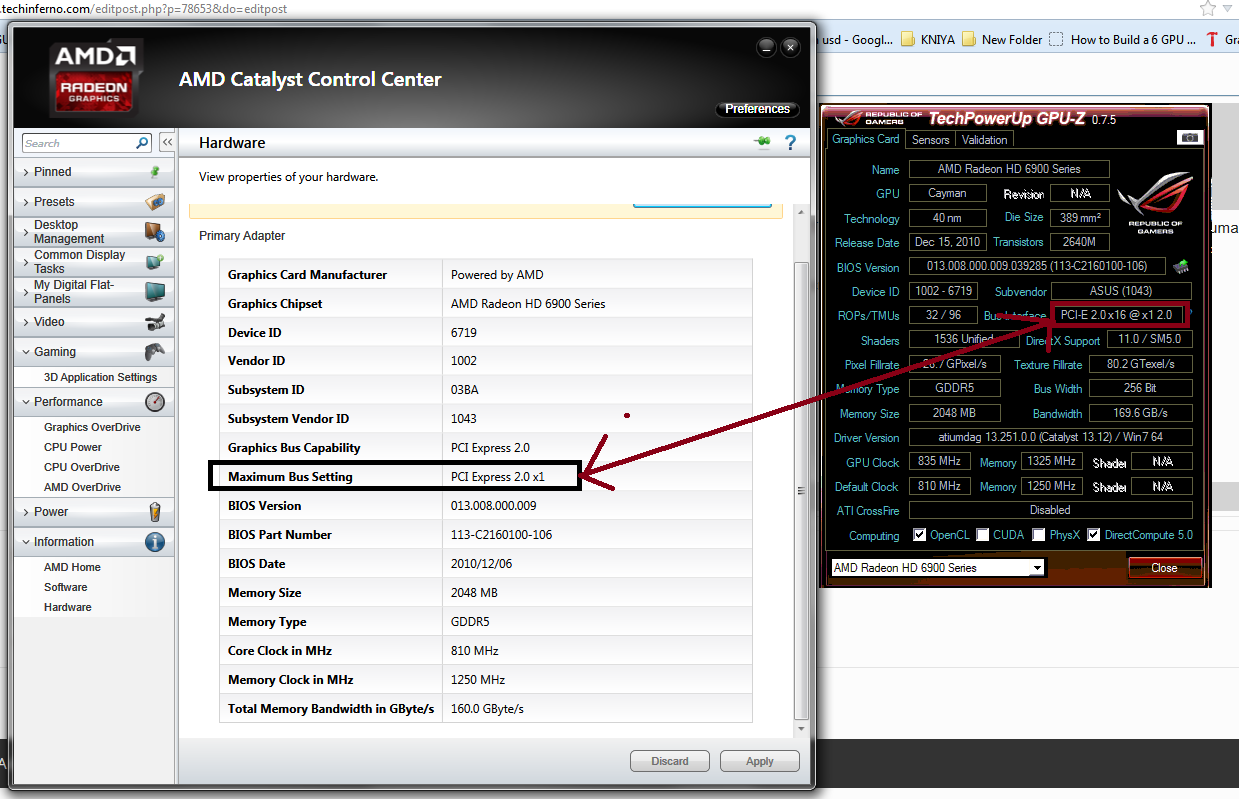Click 'Dec 15, 2010' release date field

click(x=948, y=242)
